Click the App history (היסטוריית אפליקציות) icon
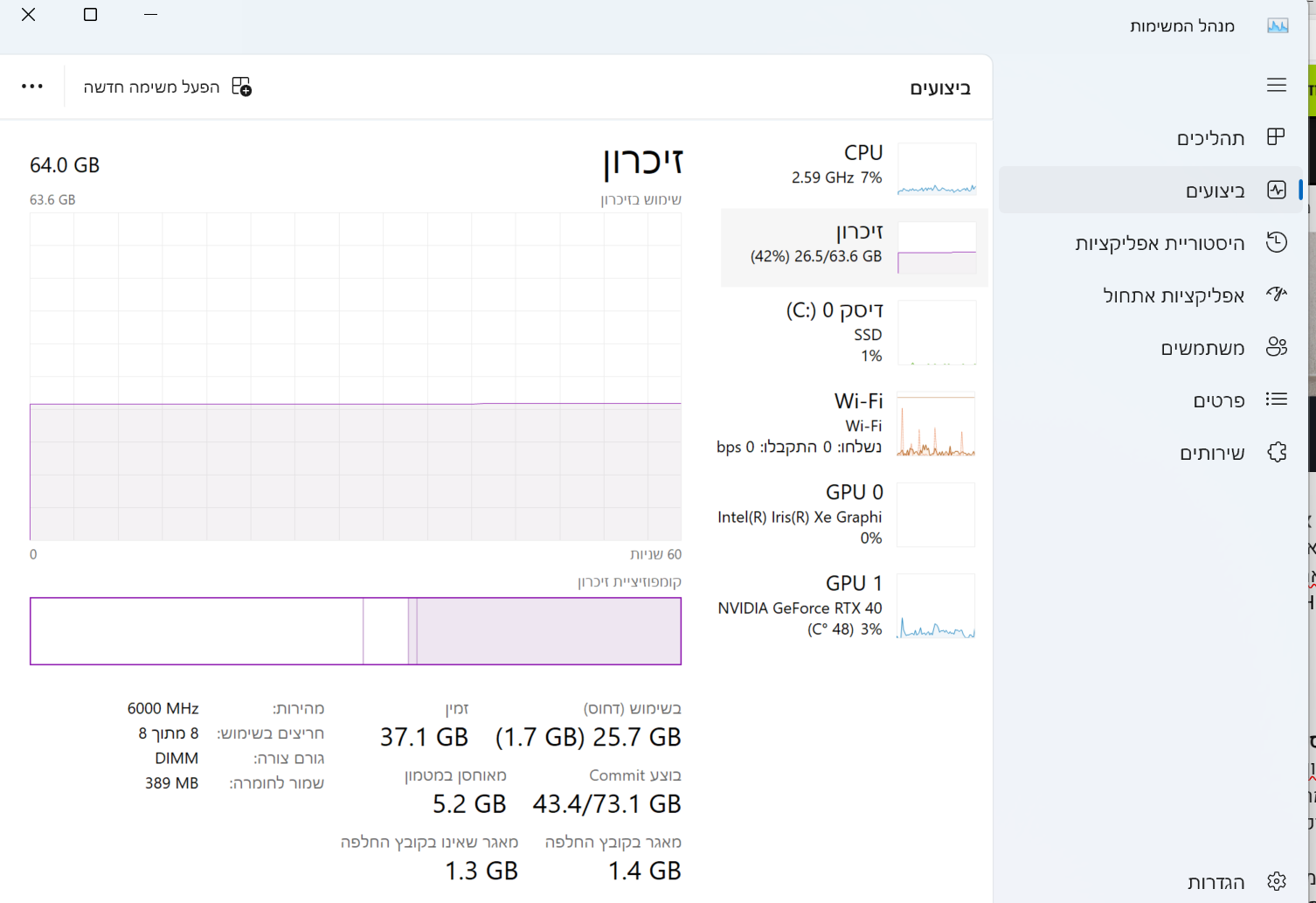 pos(1277,242)
